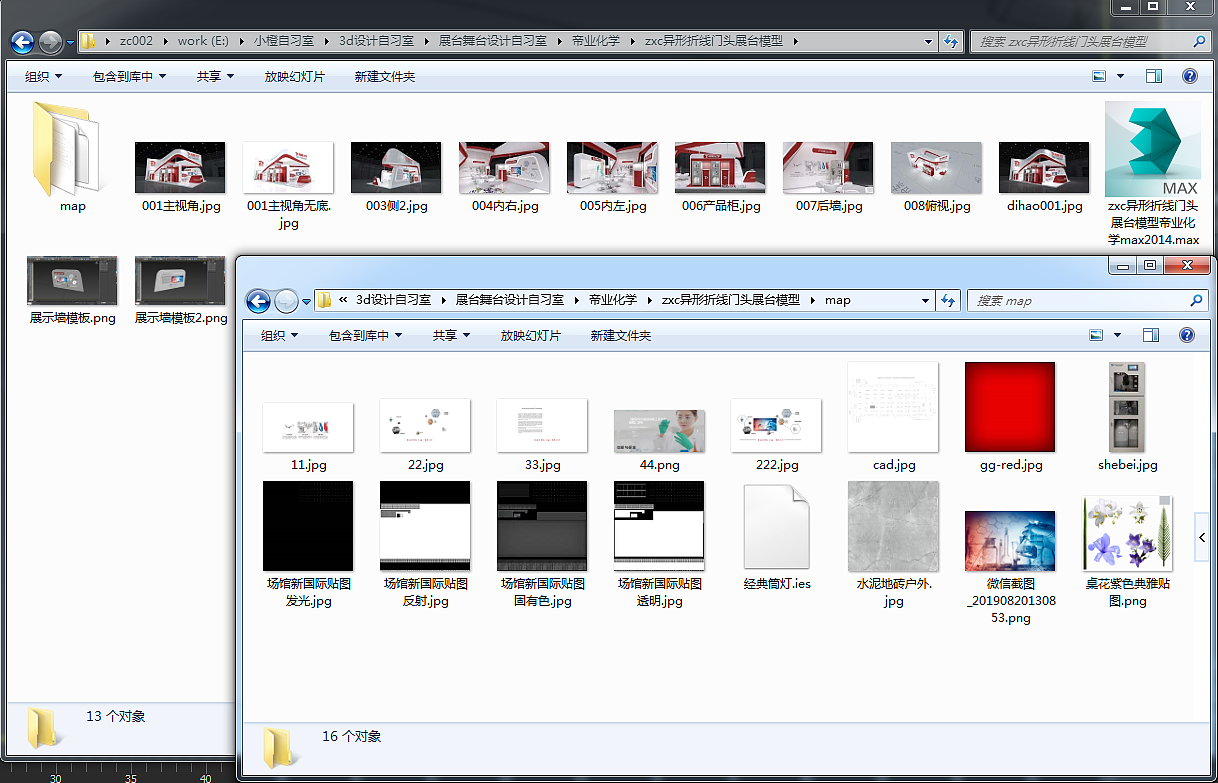Select cad.jpg in map window

click(x=893, y=407)
